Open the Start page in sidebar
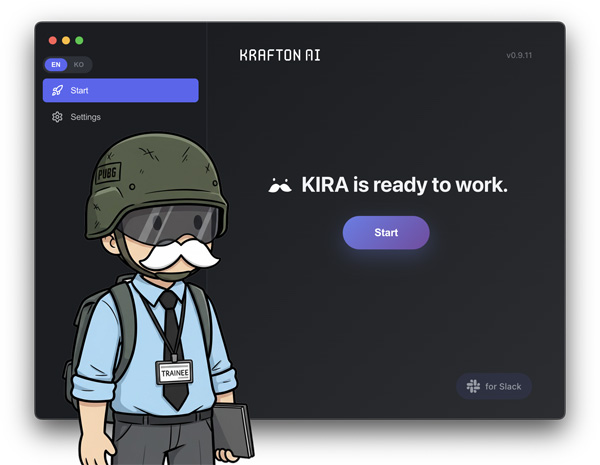 [x=120, y=91]
